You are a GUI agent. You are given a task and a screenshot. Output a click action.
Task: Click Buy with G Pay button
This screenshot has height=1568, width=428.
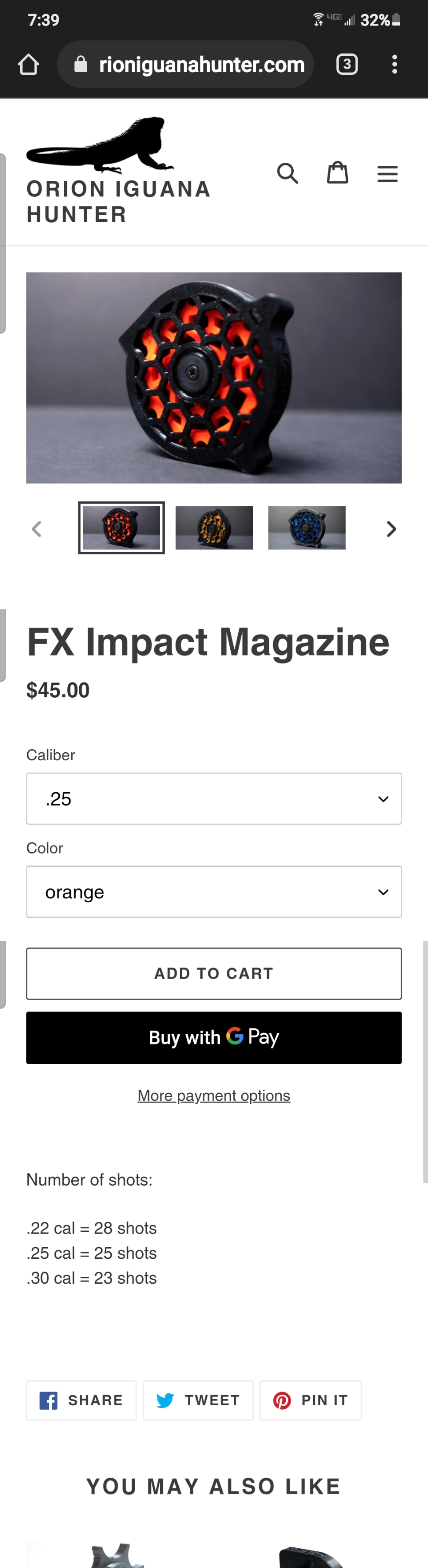coord(214,1038)
